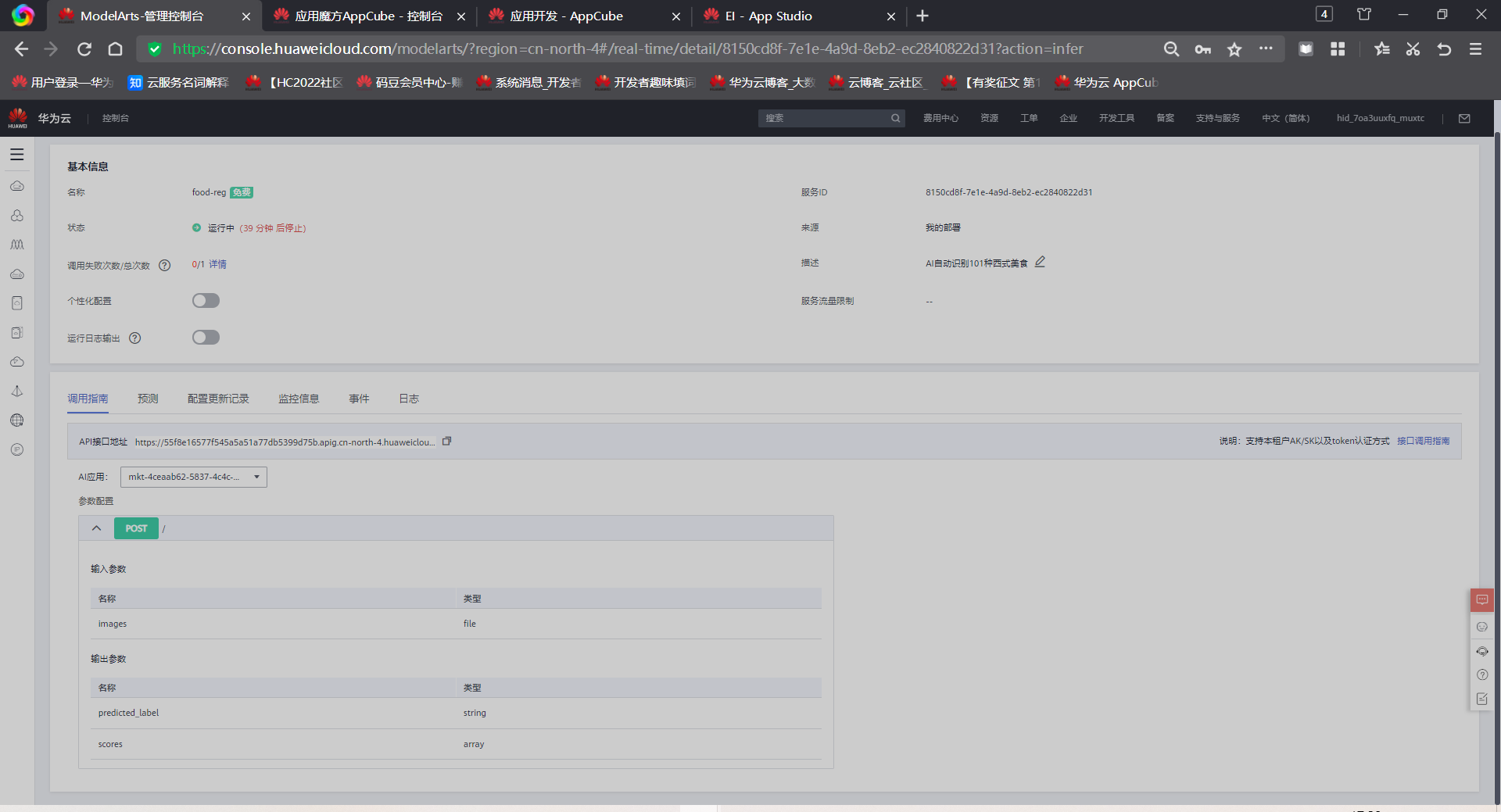Select the 调用指南 tab
Screen dimensions: 1501x812
pos(88,399)
